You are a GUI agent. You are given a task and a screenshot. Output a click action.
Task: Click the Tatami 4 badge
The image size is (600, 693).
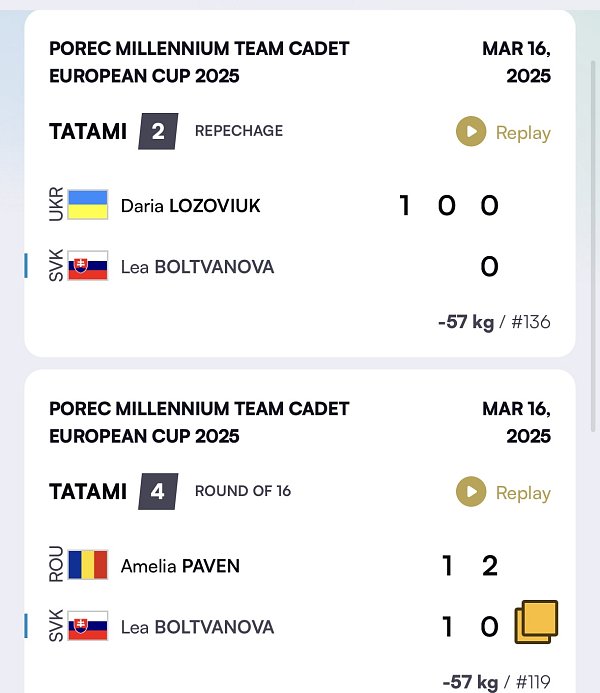point(158,491)
